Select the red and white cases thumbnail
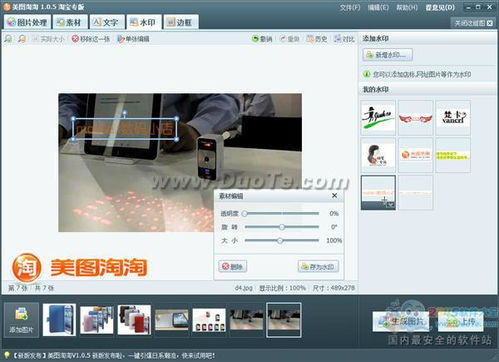Image resolution: width=499 pixels, height=362 pixels. [134, 319]
